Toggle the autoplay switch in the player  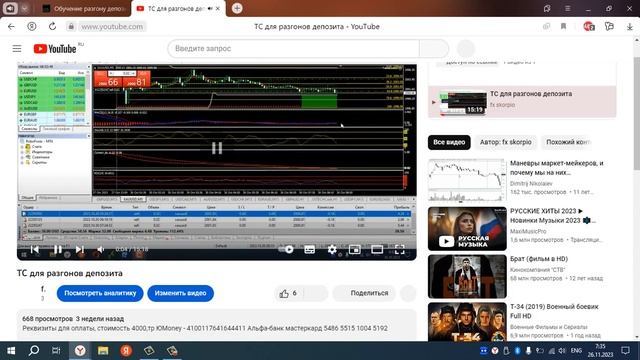pos(287,249)
